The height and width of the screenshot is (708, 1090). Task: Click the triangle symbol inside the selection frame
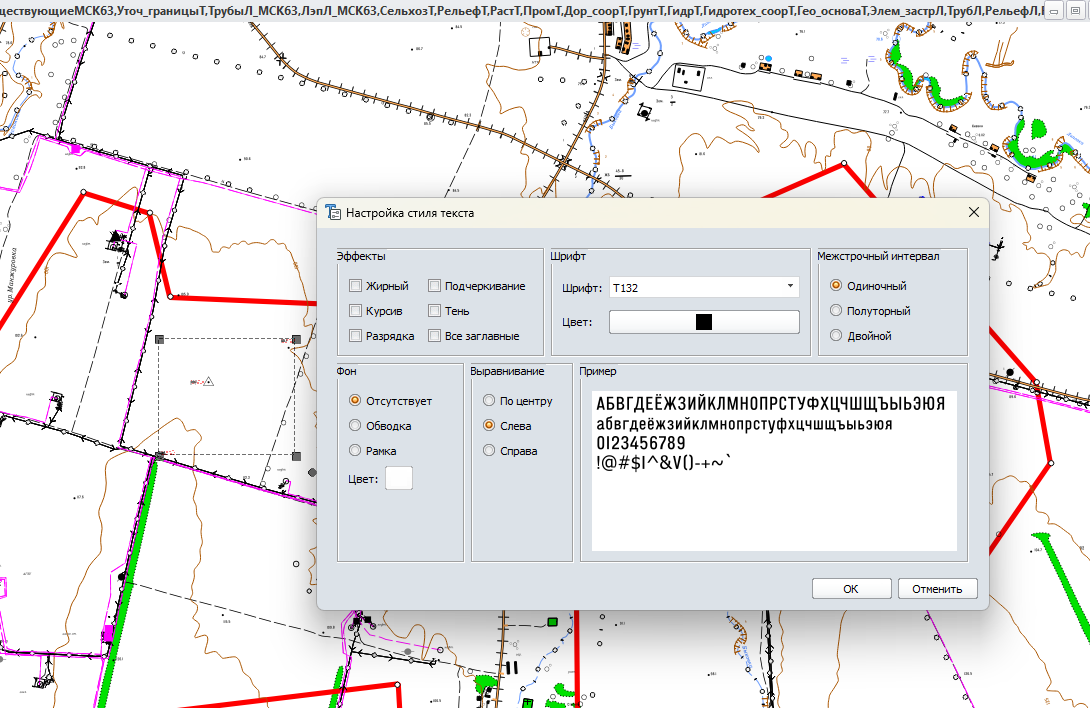click(209, 381)
